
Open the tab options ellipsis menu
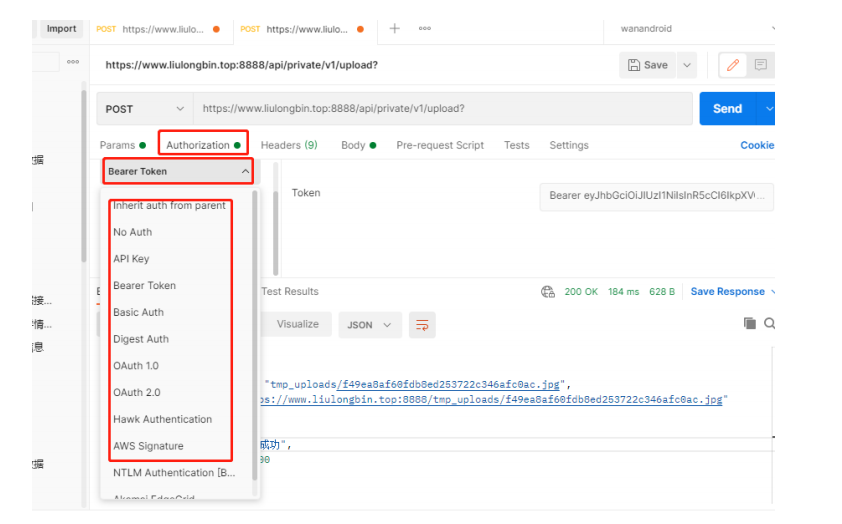[x=425, y=28]
